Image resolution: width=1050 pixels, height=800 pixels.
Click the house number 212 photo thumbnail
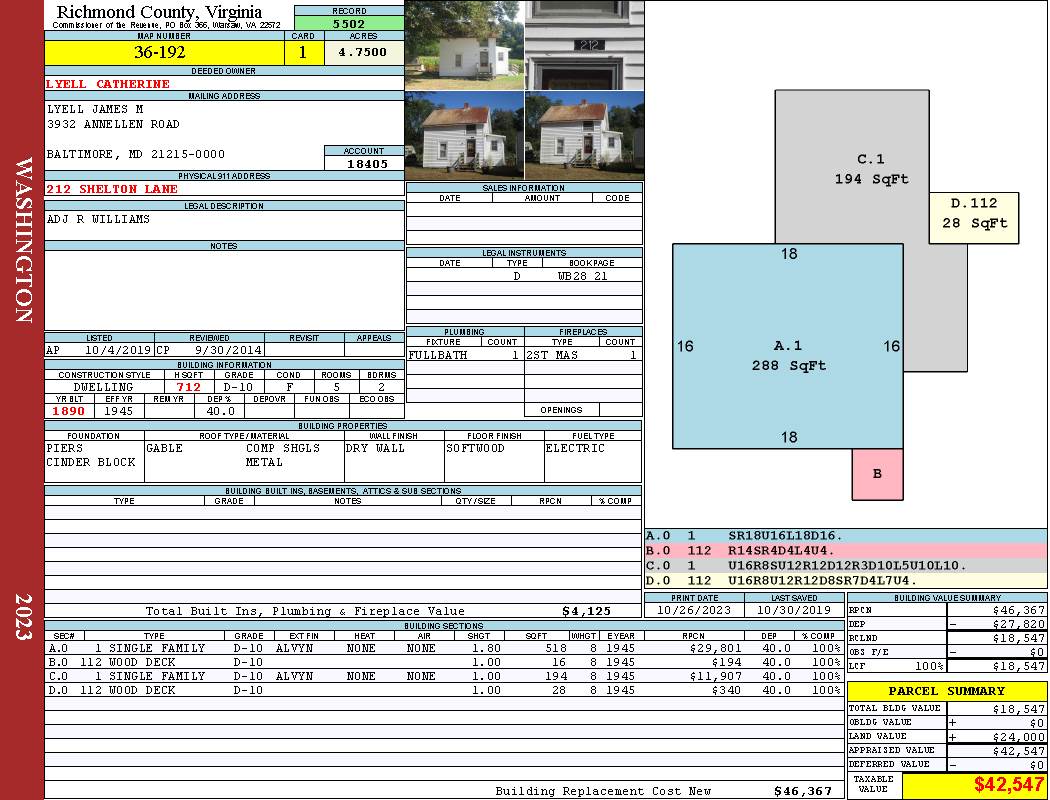[584, 45]
